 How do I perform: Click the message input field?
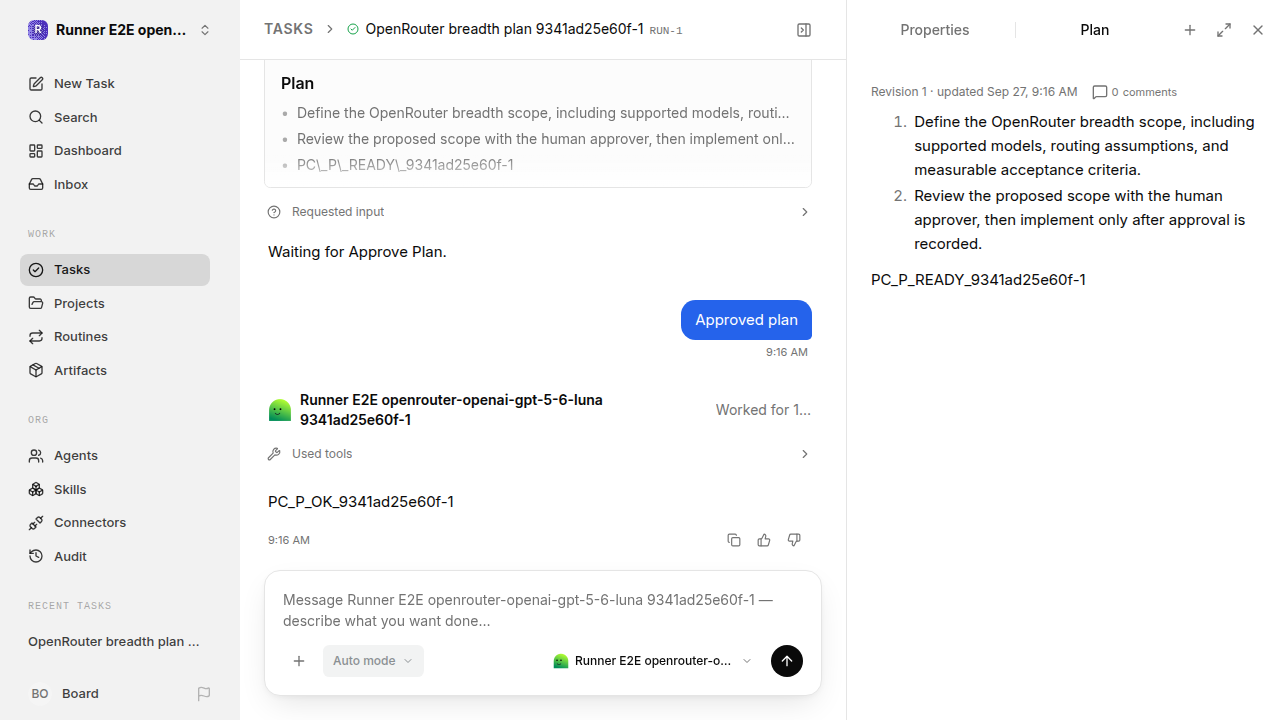pos(542,610)
